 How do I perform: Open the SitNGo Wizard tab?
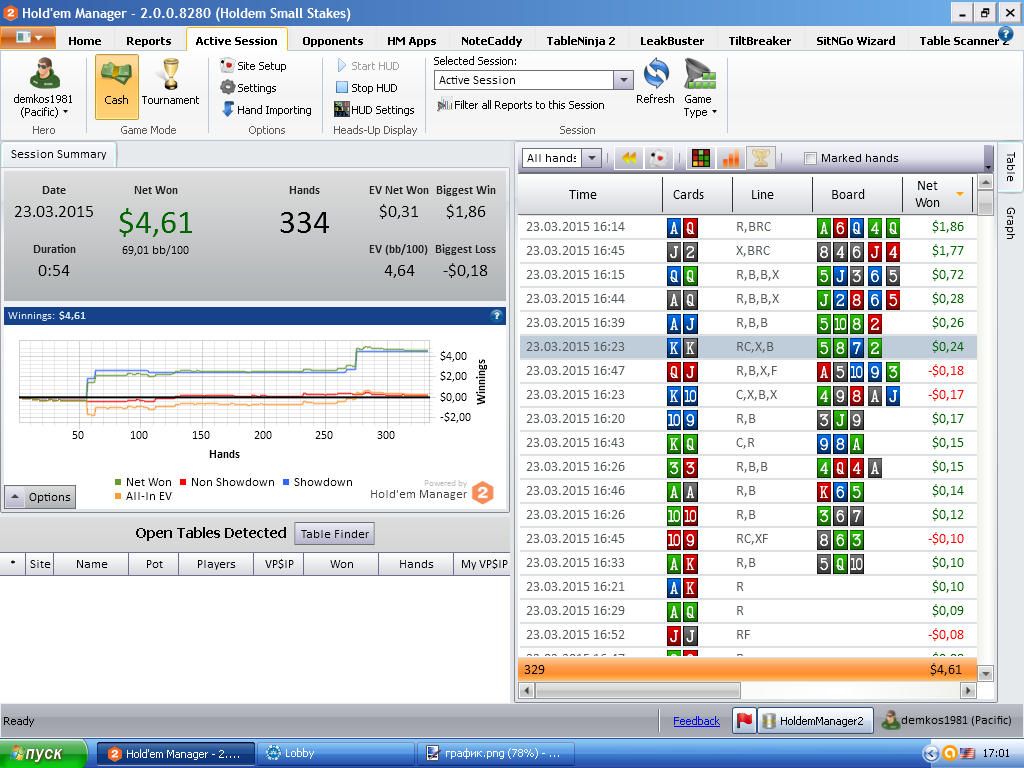[856, 40]
